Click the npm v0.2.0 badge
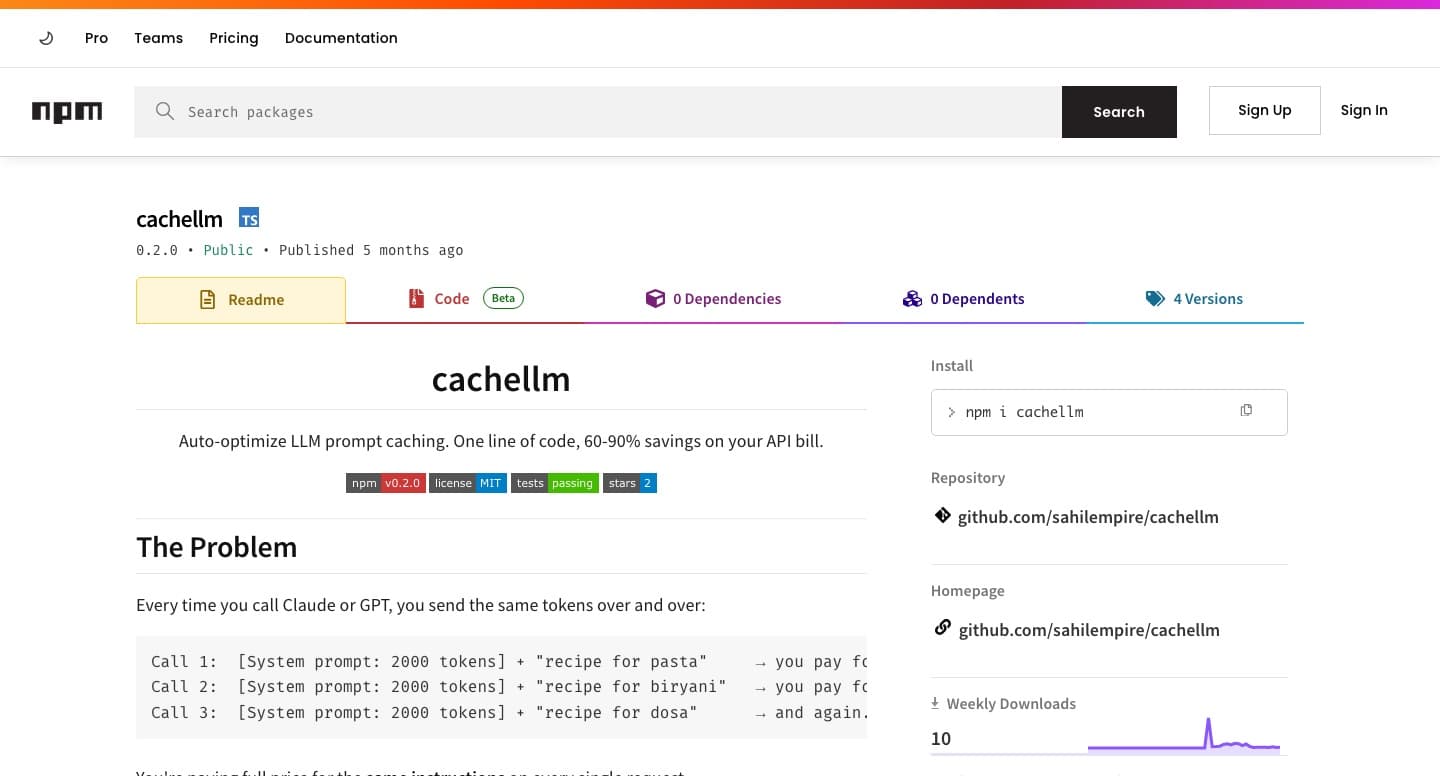1440x776 pixels. (386, 483)
